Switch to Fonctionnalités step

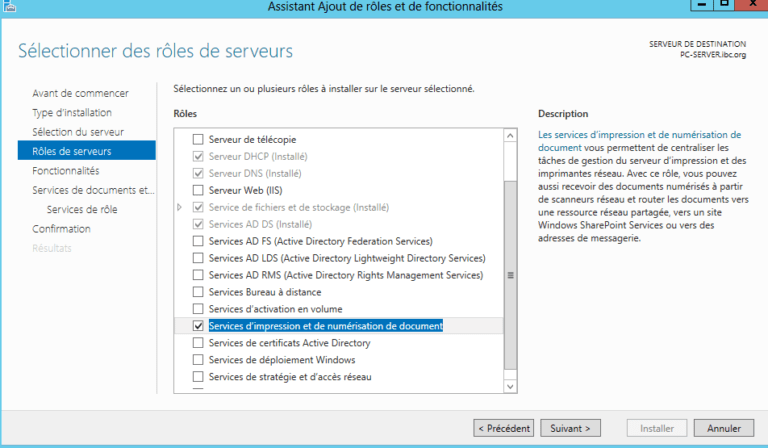tap(66, 171)
